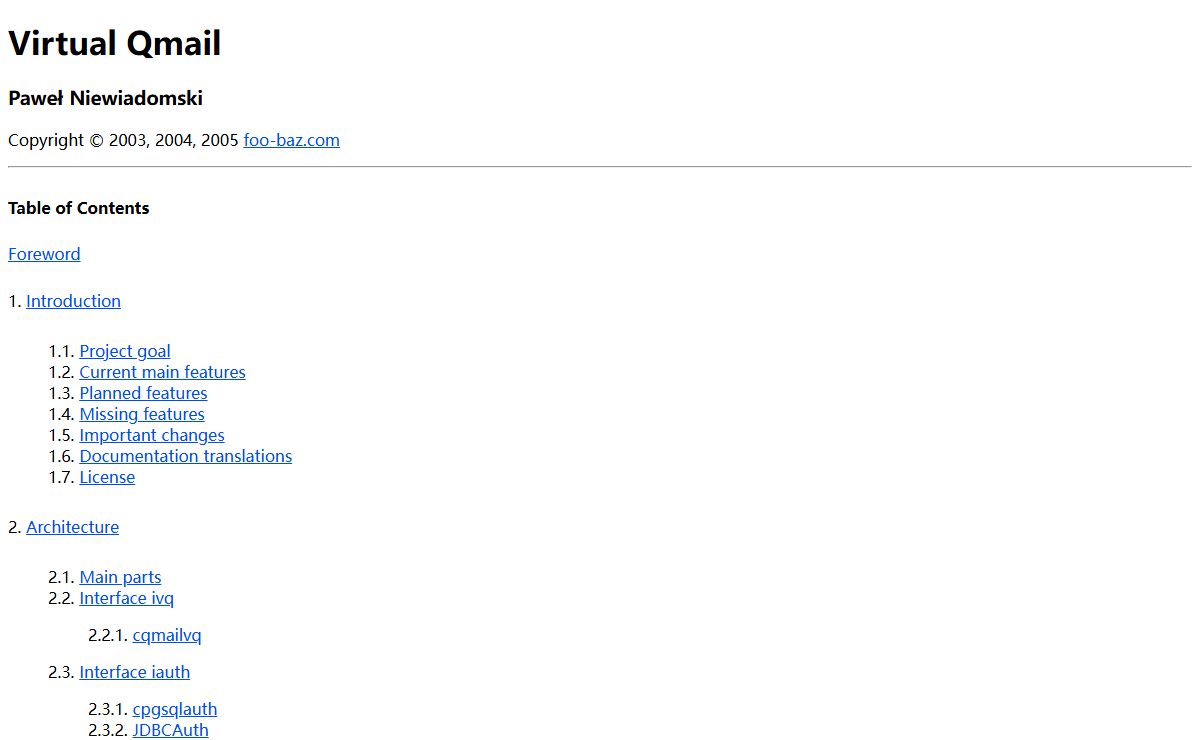Open the cpgsqlauth subsection link
Screen dimensions: 1200x740
(175, 709)
